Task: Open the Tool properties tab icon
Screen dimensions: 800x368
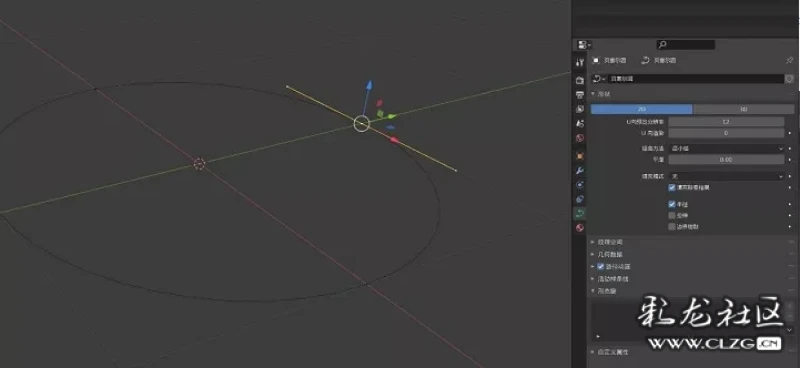Action: [x=580, y=63]
